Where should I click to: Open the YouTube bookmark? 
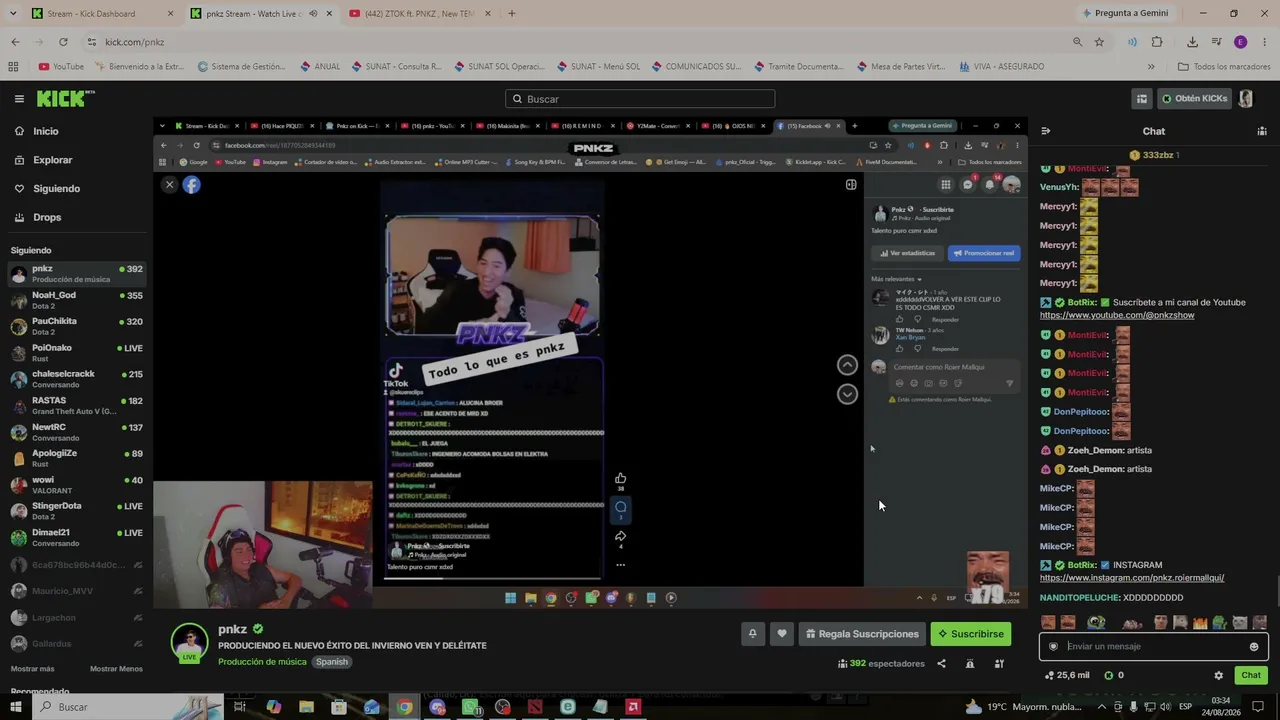[61, 67]
